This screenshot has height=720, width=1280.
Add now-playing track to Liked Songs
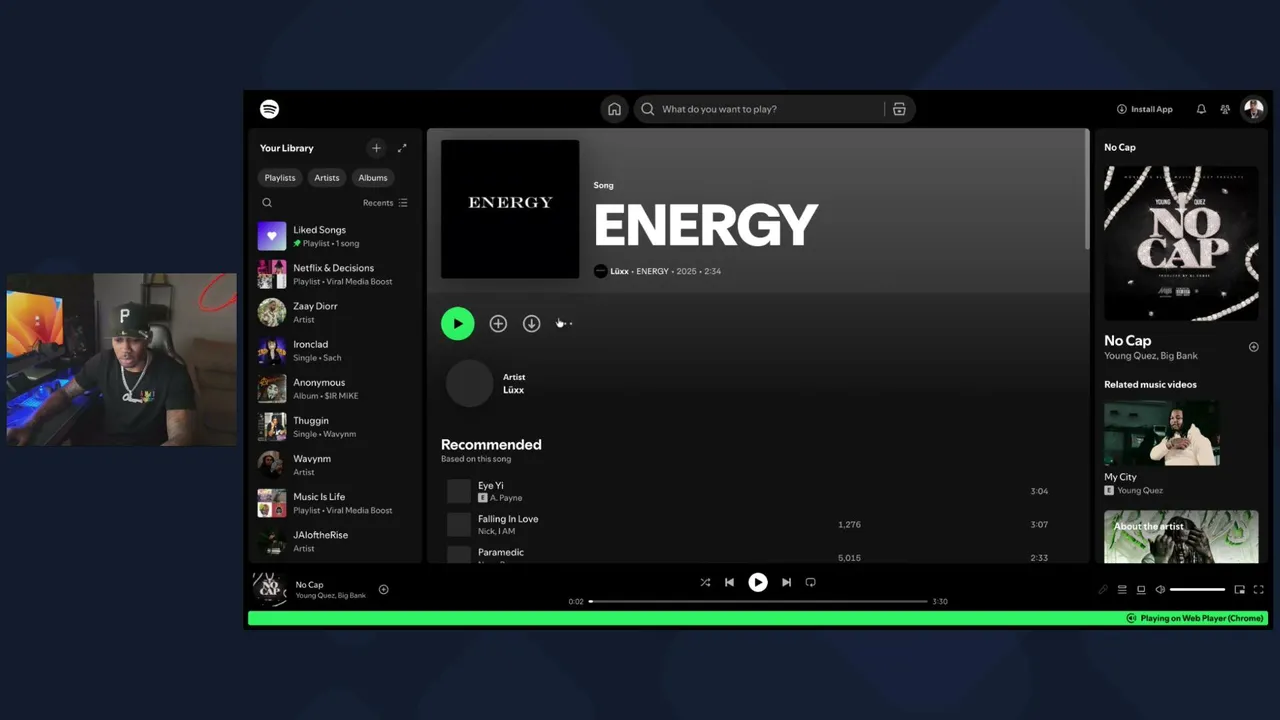point(383,590)
